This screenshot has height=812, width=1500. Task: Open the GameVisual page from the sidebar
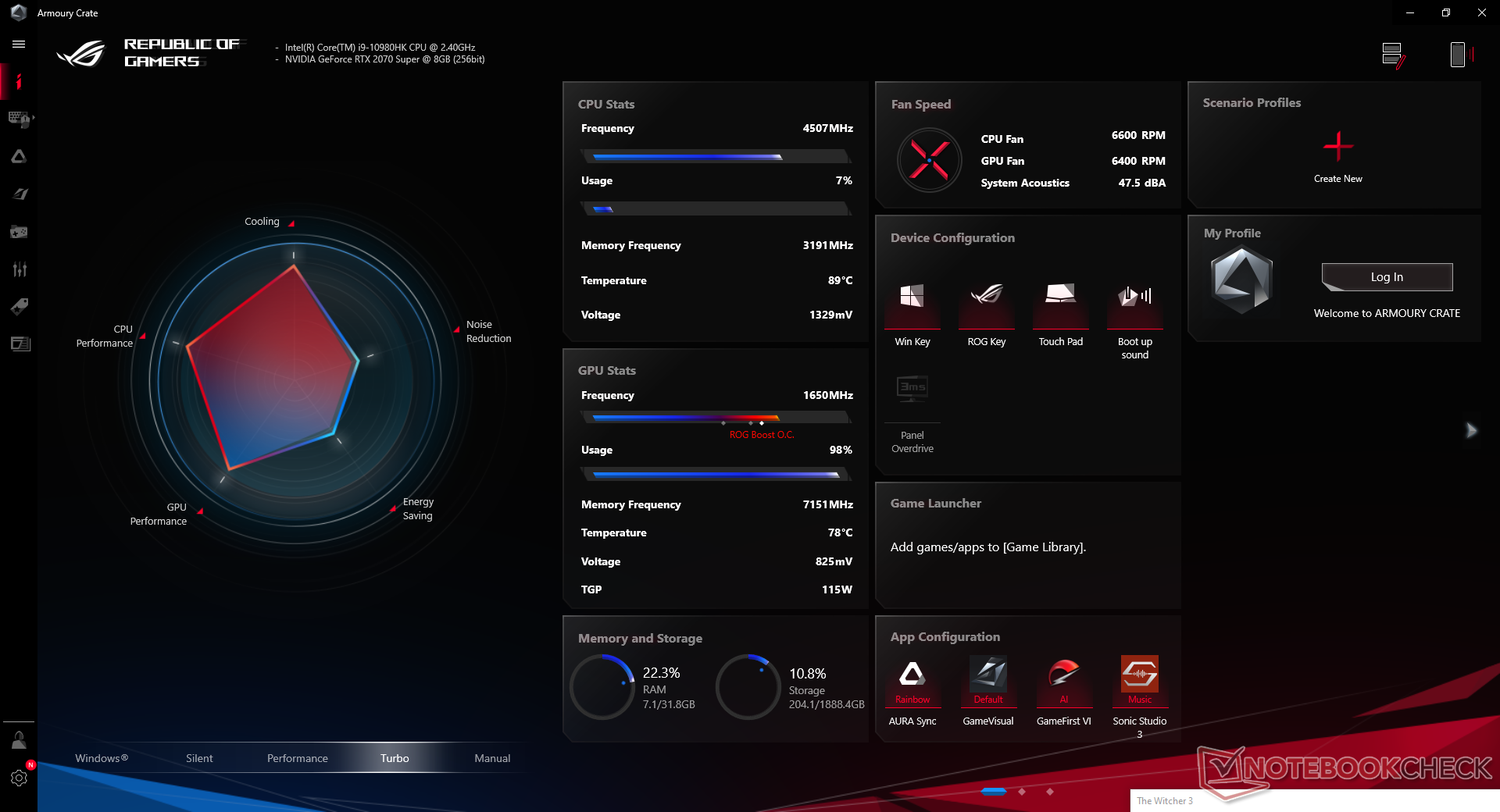pos(19,194)
